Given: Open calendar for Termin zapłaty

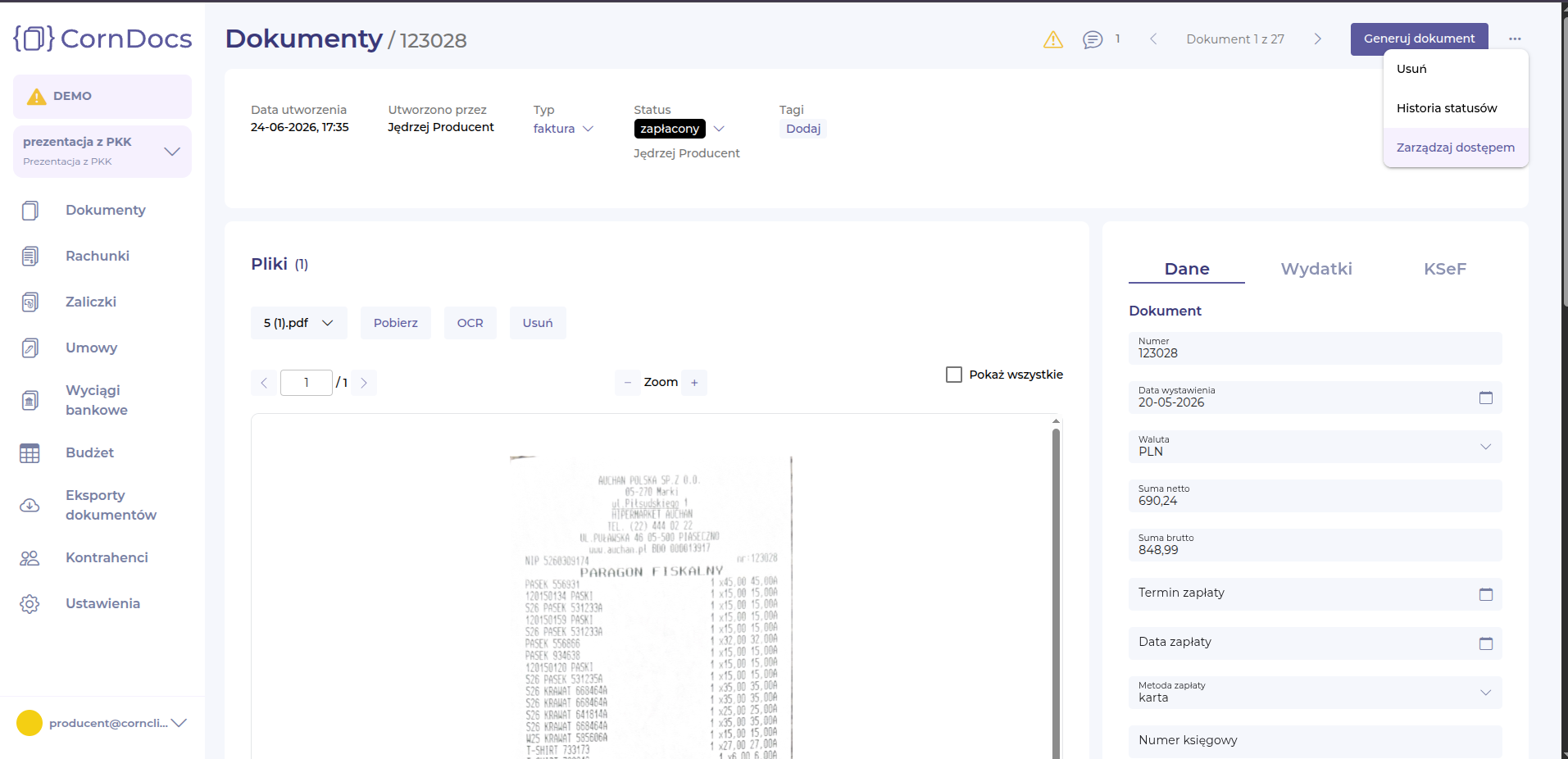Looking at the screenshot, I should pos(1486,594).
